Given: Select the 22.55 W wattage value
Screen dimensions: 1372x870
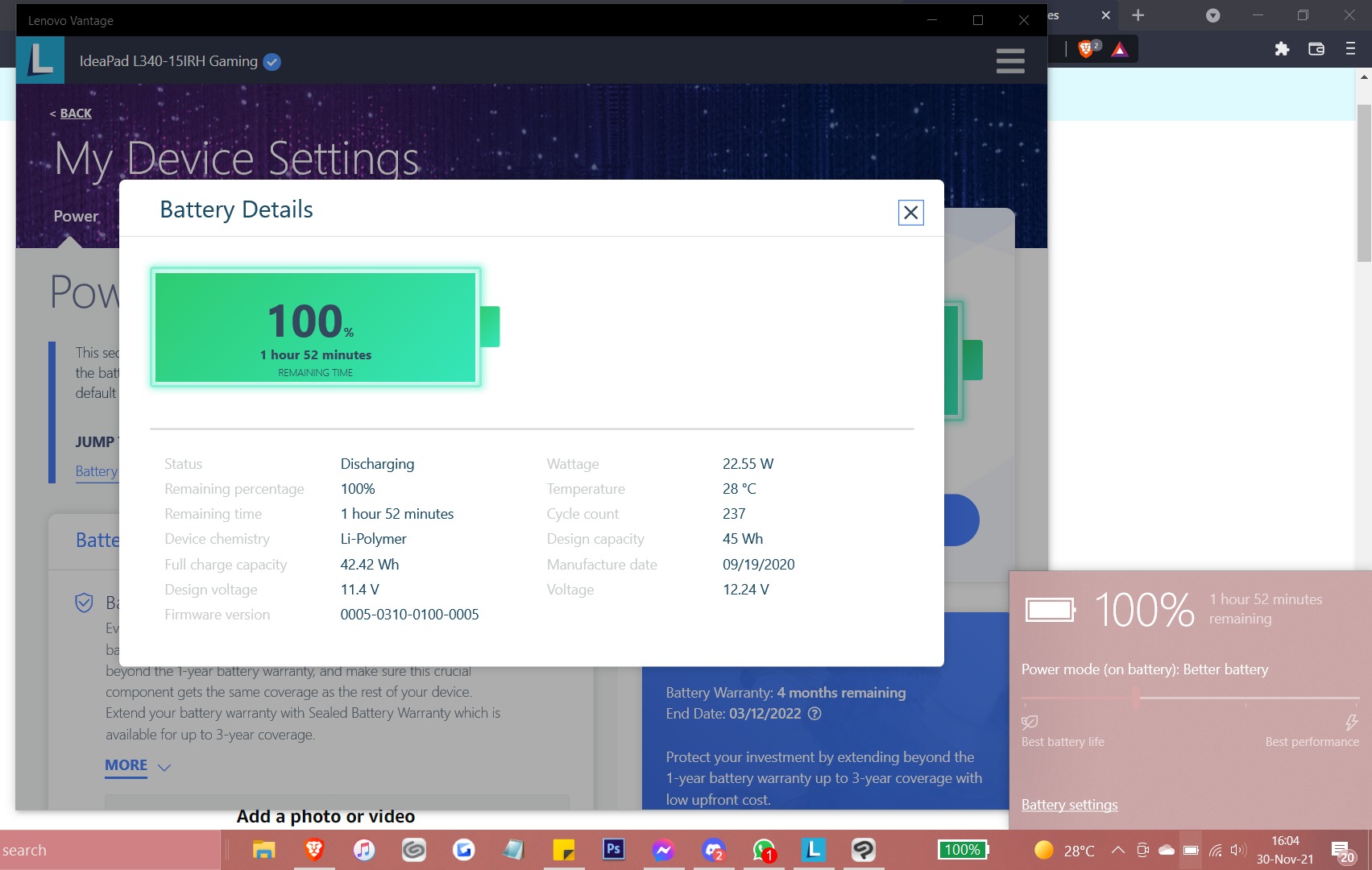Looking at the screenshot, I should click(748, 464).
